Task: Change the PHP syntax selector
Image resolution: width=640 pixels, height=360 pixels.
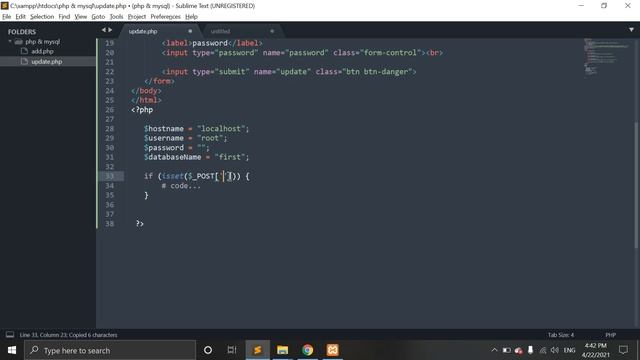Action: (x=610, y=335)
